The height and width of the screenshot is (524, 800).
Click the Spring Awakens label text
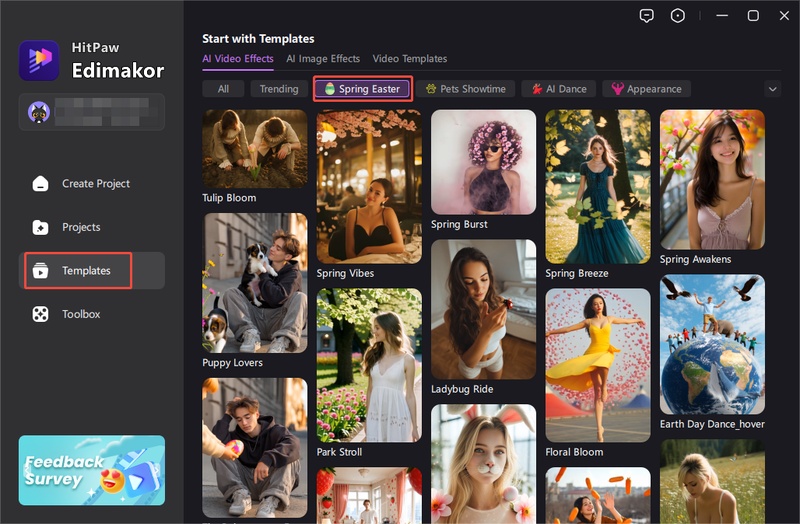point(695,259)
